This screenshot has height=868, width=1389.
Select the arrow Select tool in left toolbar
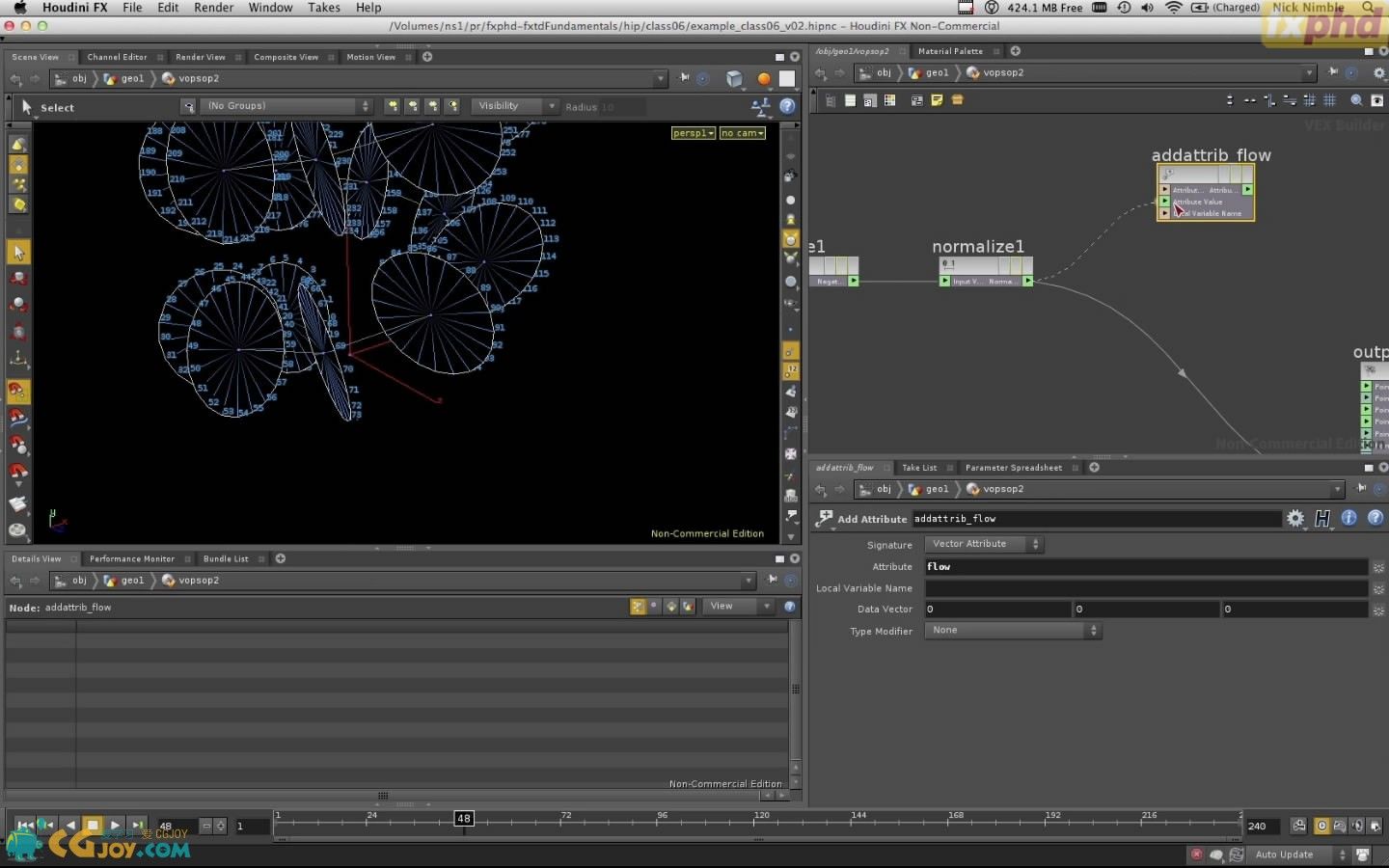click(18, 253)
